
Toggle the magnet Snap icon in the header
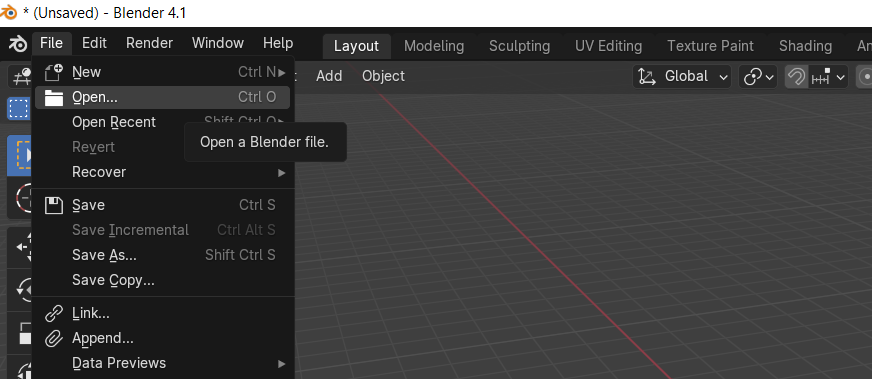[x=796, y=77]
